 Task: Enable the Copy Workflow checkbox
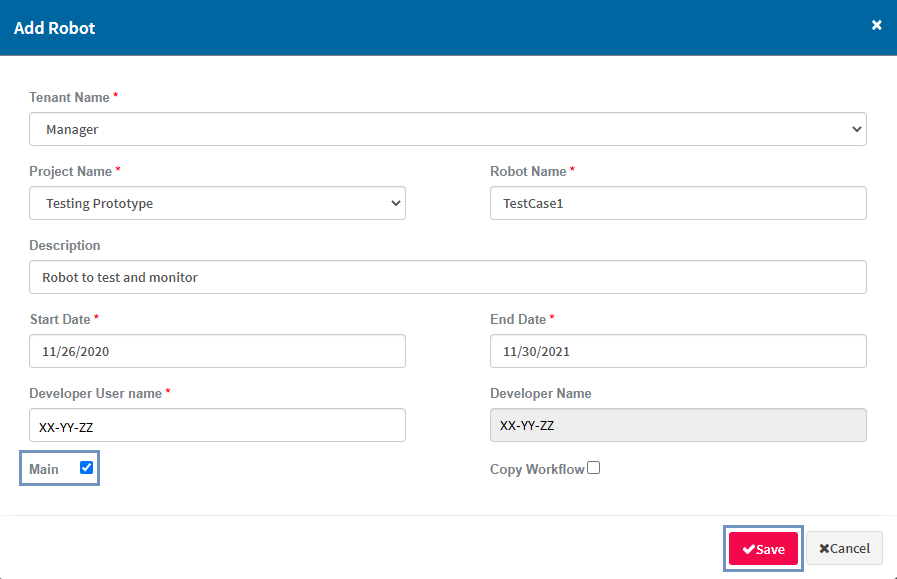click(x=594, y=468)
